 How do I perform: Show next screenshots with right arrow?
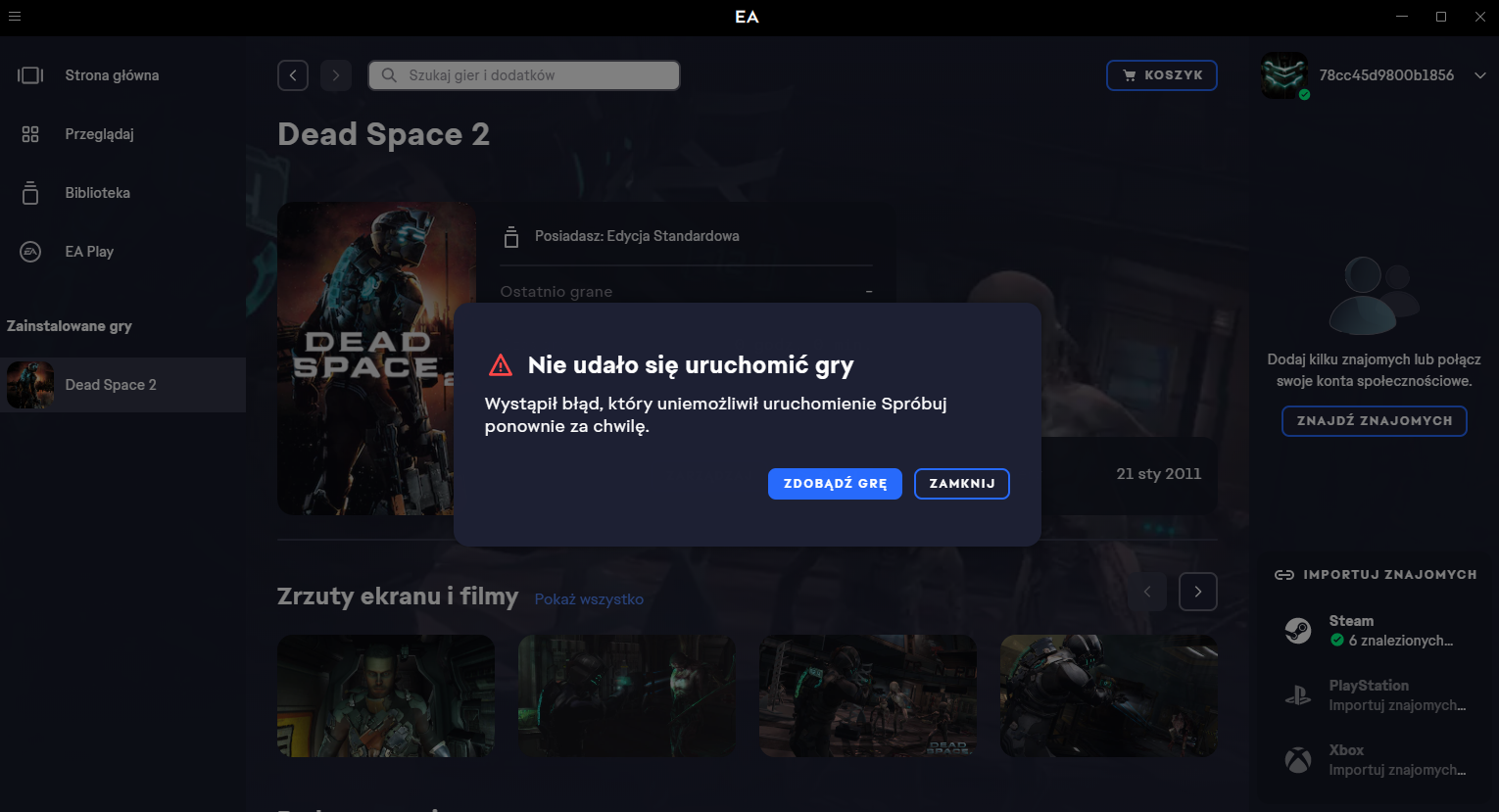pos(1198,592)
